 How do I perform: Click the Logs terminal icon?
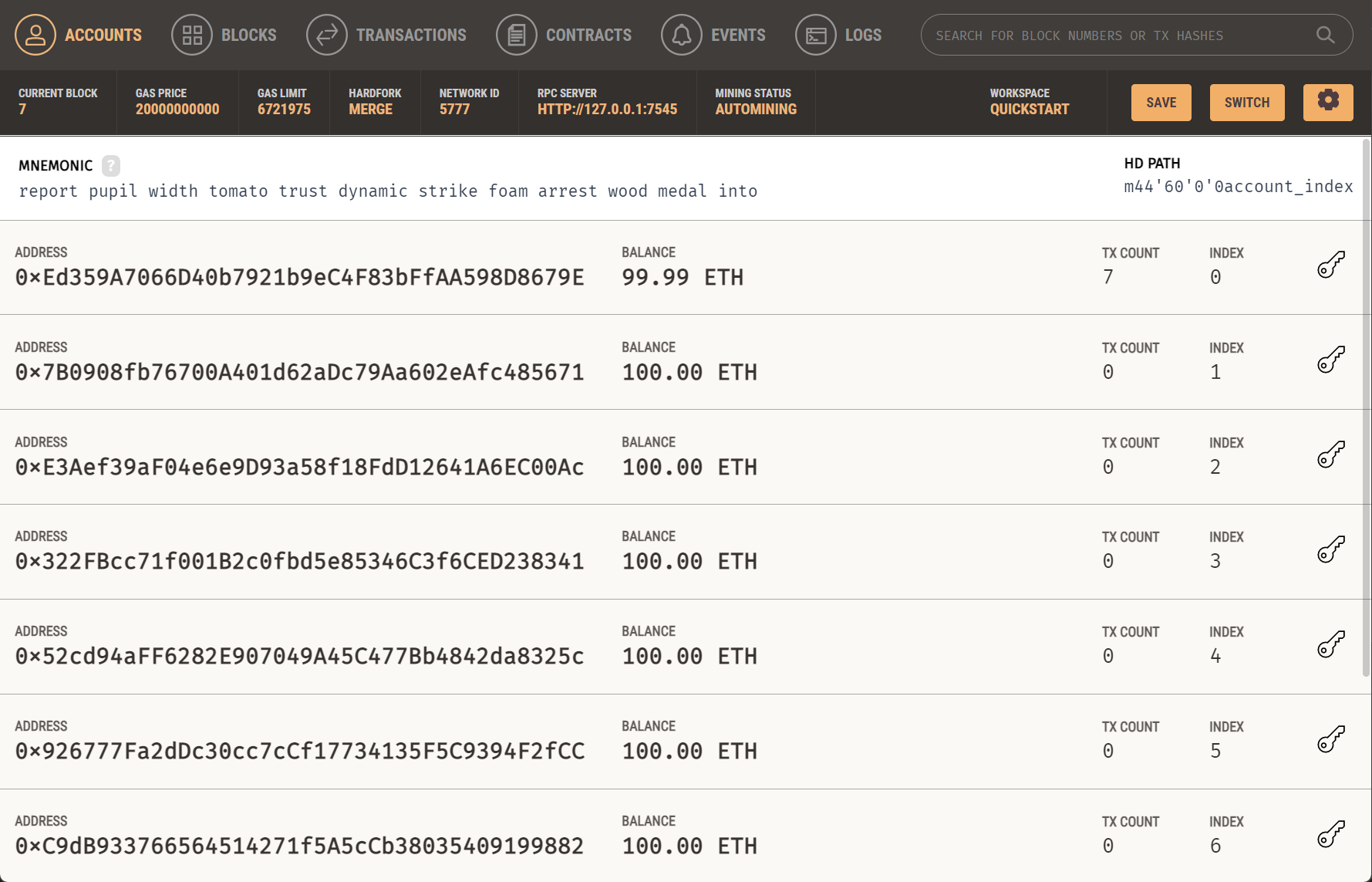point(816,35)
